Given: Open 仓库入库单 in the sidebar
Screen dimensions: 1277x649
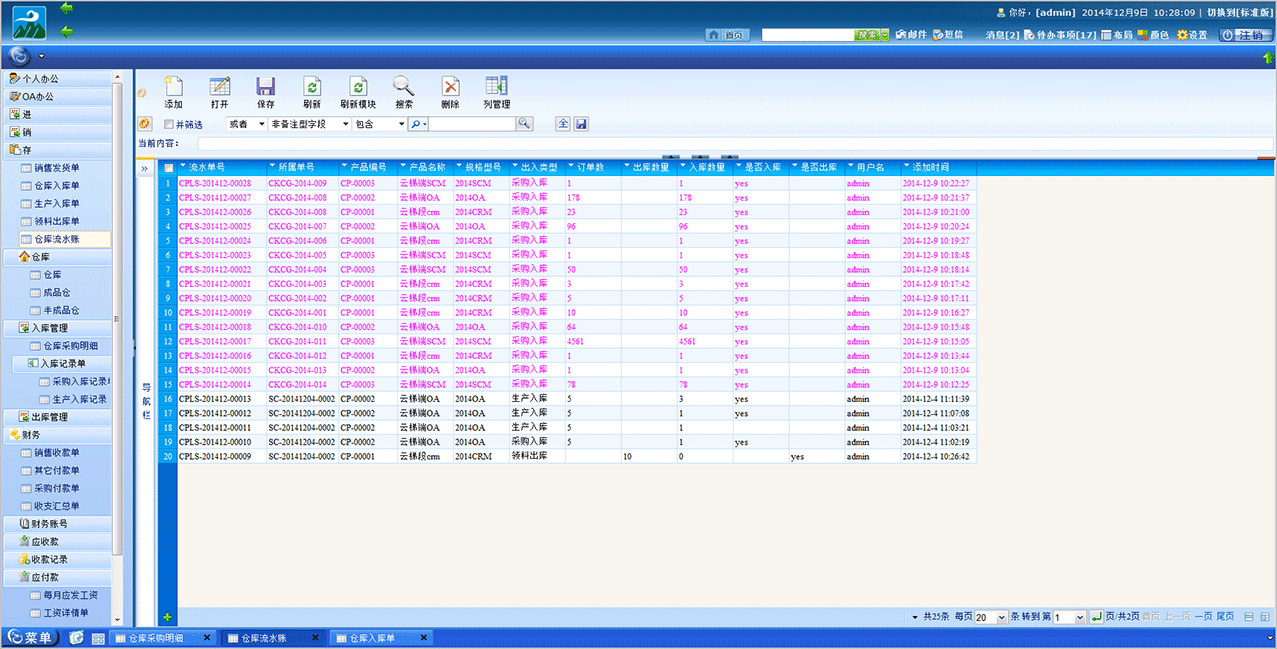Looking at the screenshot, I should (57, 186).
